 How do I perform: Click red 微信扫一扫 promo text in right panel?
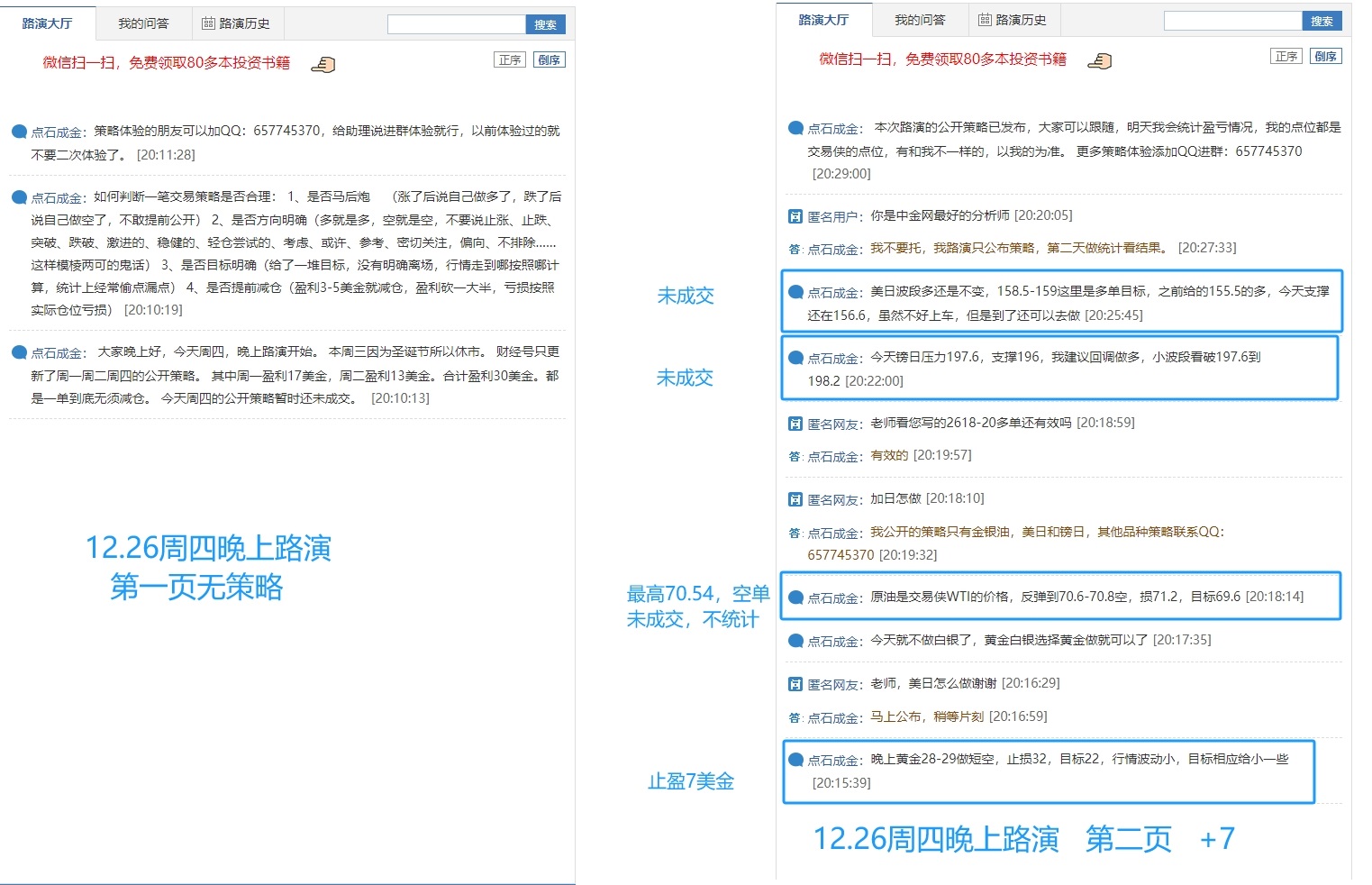pyautogui.click(x=943, y=59)
